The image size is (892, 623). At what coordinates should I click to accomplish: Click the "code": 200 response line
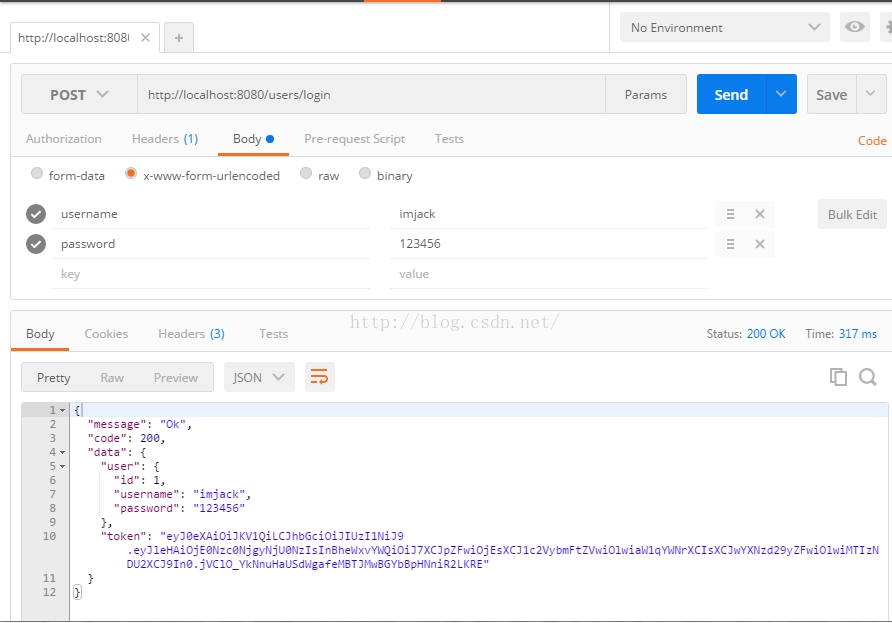[x=126, y=439]
